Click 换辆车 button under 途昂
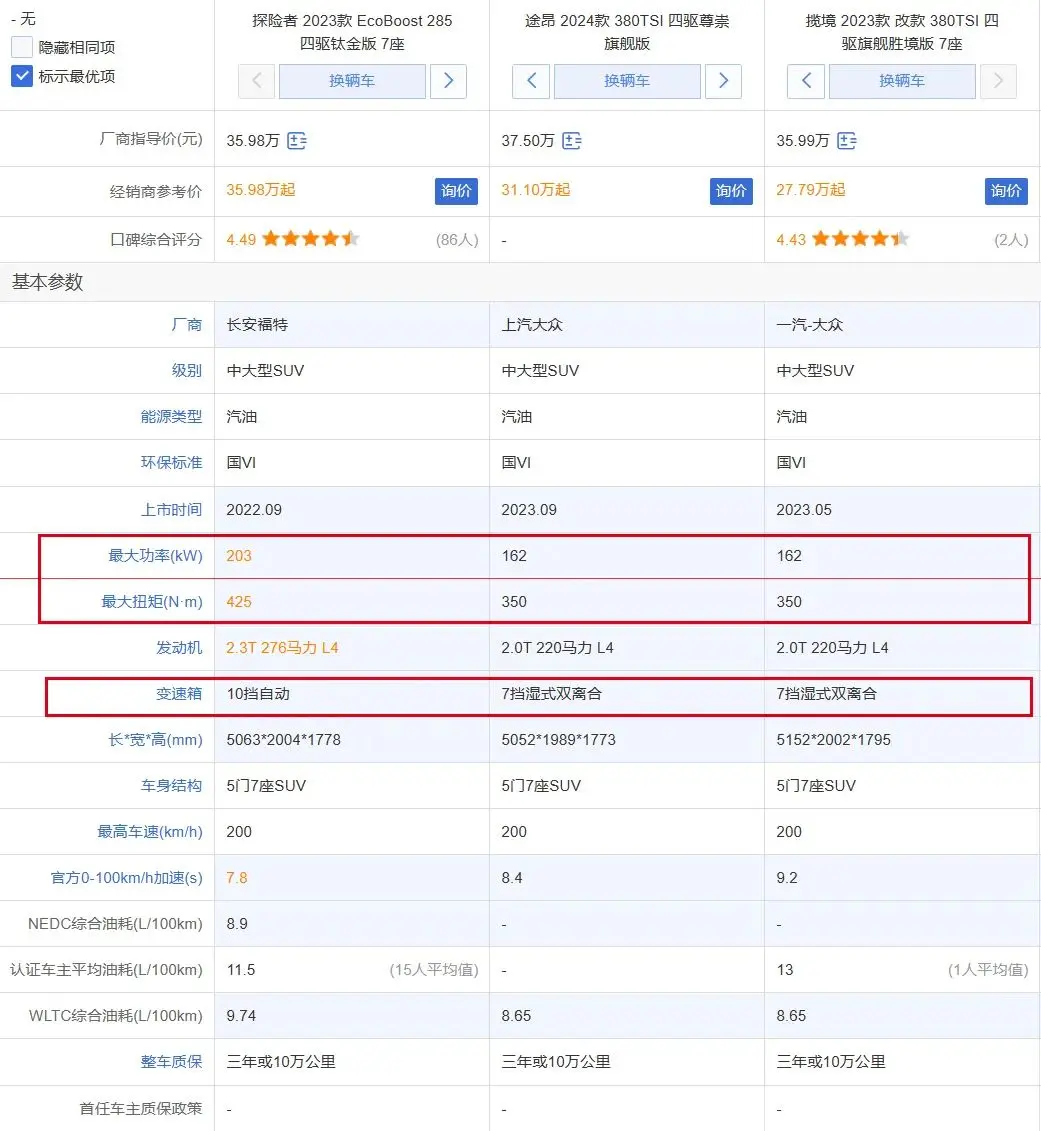The image size is (1041, 1131). coord(627,81)
